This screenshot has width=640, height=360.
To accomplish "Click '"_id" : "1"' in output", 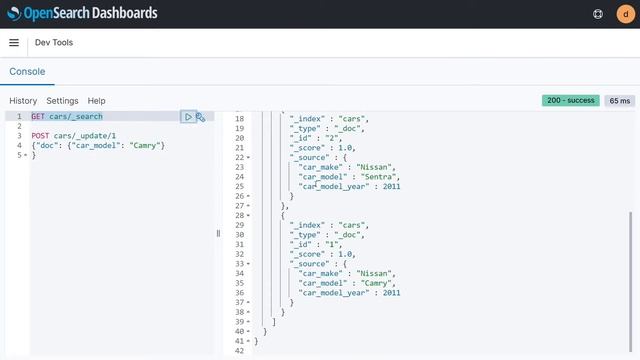I will pyautogui.click(x=316, y=244).
